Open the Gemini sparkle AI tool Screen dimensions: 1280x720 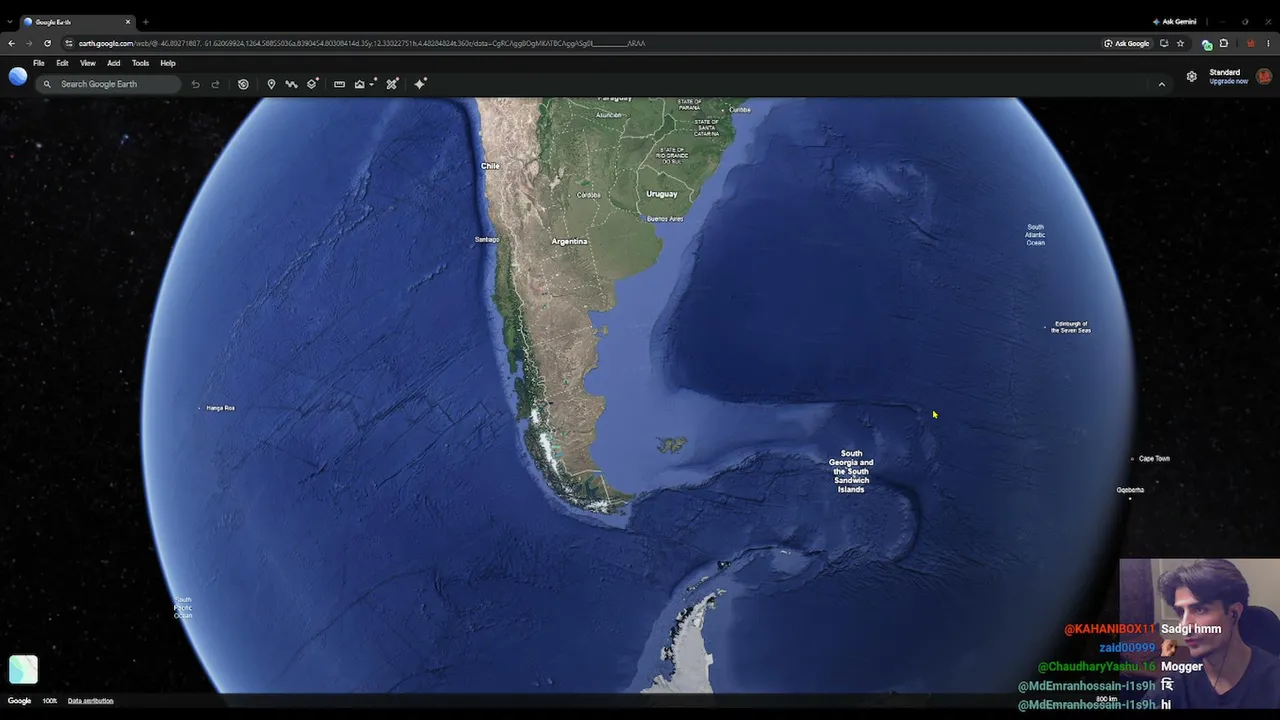(420, 84)
